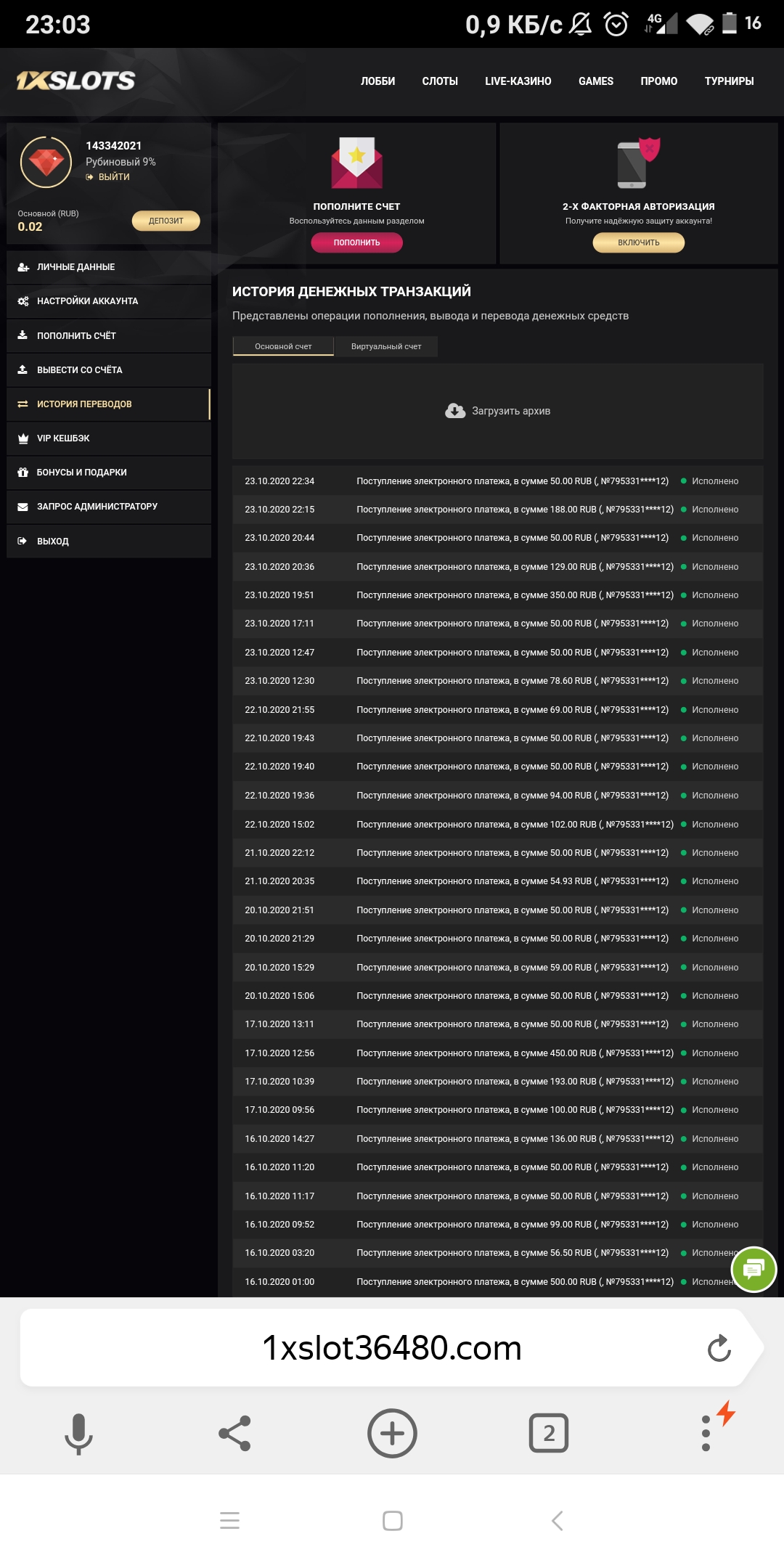
Task: Open the ruby rank badge icon
Action: click(x=46, y=162)
